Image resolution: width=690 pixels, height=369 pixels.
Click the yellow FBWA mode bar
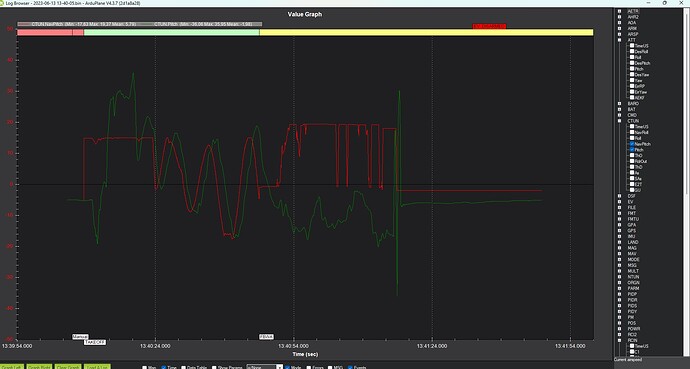point(426,32)
